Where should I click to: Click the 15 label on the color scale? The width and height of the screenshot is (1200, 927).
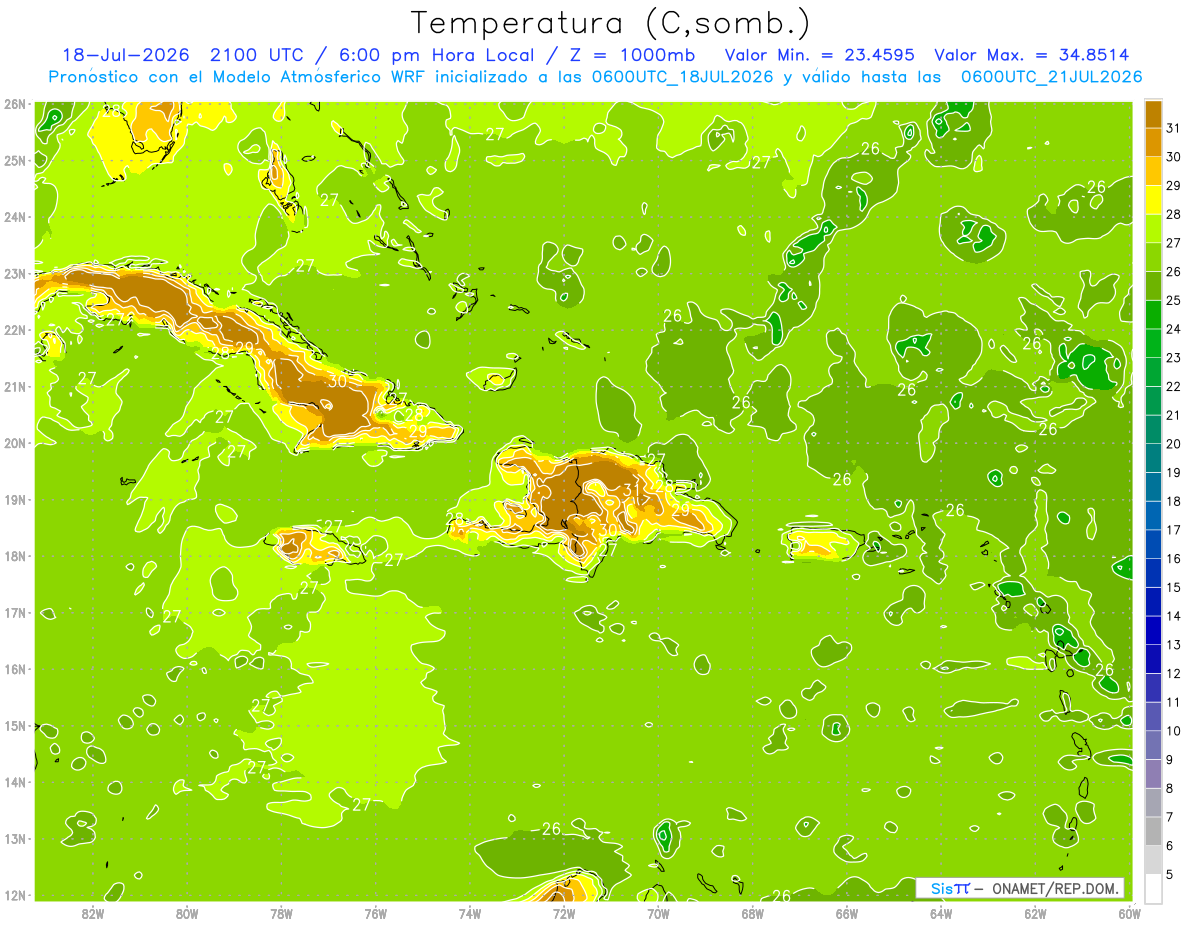1173,587
